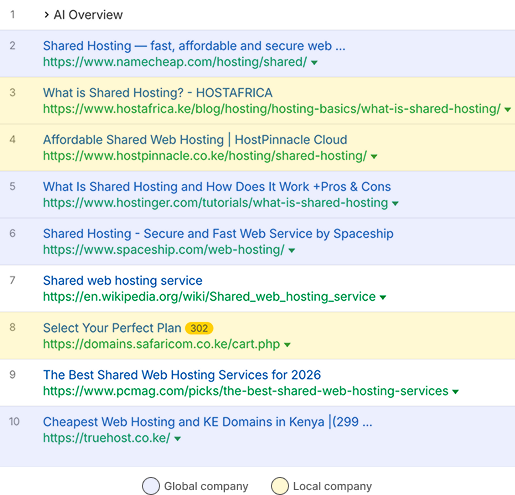Open 'Cheapest Web Hosting and KE Domains in Kenya' result
Screen dimensions: 515x495
(207, 422)
